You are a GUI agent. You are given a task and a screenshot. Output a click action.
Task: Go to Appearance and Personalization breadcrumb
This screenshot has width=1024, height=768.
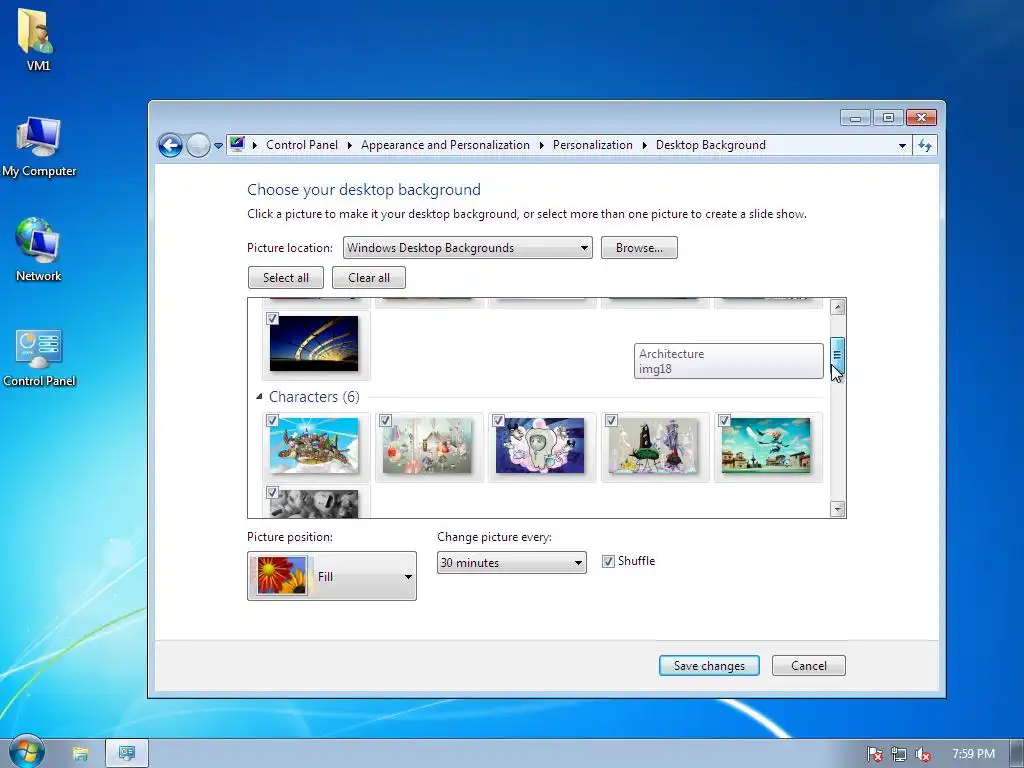445,145
